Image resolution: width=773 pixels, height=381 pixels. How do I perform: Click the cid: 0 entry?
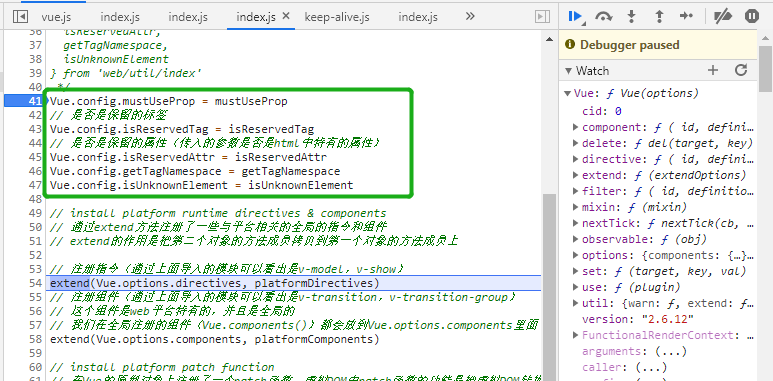[601, 111]
